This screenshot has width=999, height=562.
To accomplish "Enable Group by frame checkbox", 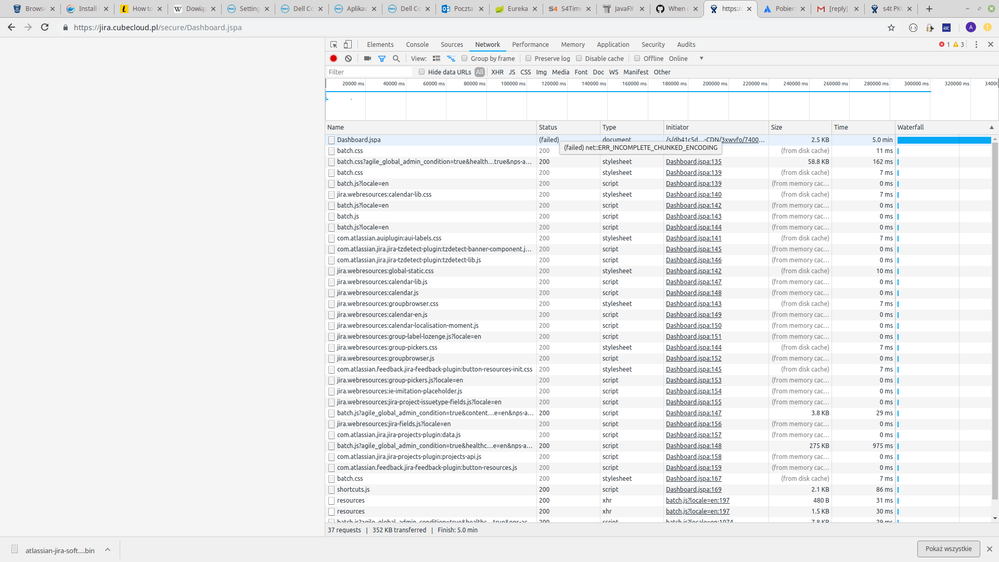I will pos(464,59).
